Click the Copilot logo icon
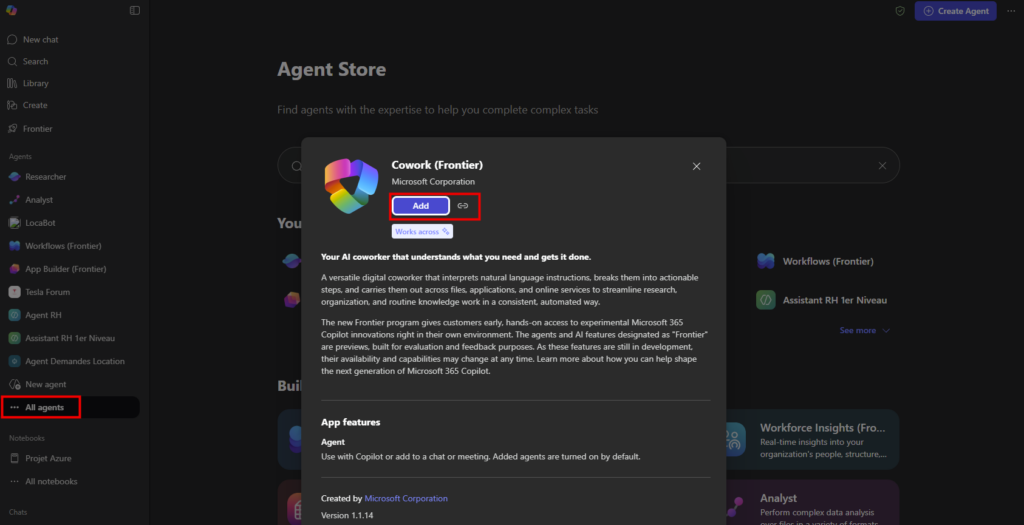Viewport: 1024px width, 525px height. [x=12, y=11]
